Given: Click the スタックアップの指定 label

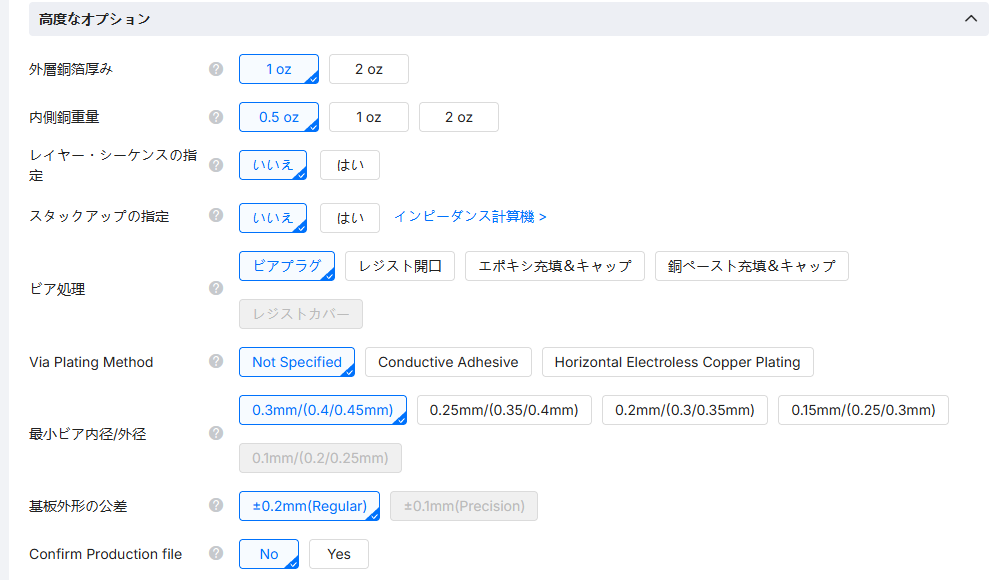Looking at the screenshot, I should coord(99,216).
